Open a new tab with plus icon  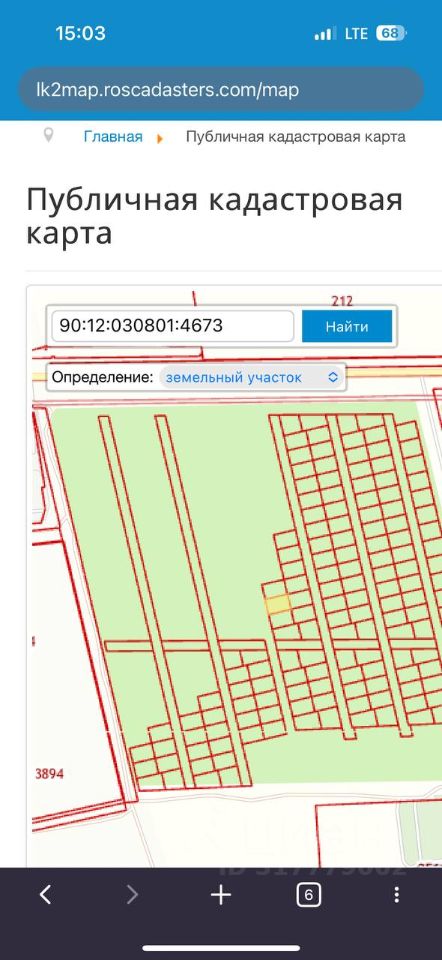[x=220, y=895]
